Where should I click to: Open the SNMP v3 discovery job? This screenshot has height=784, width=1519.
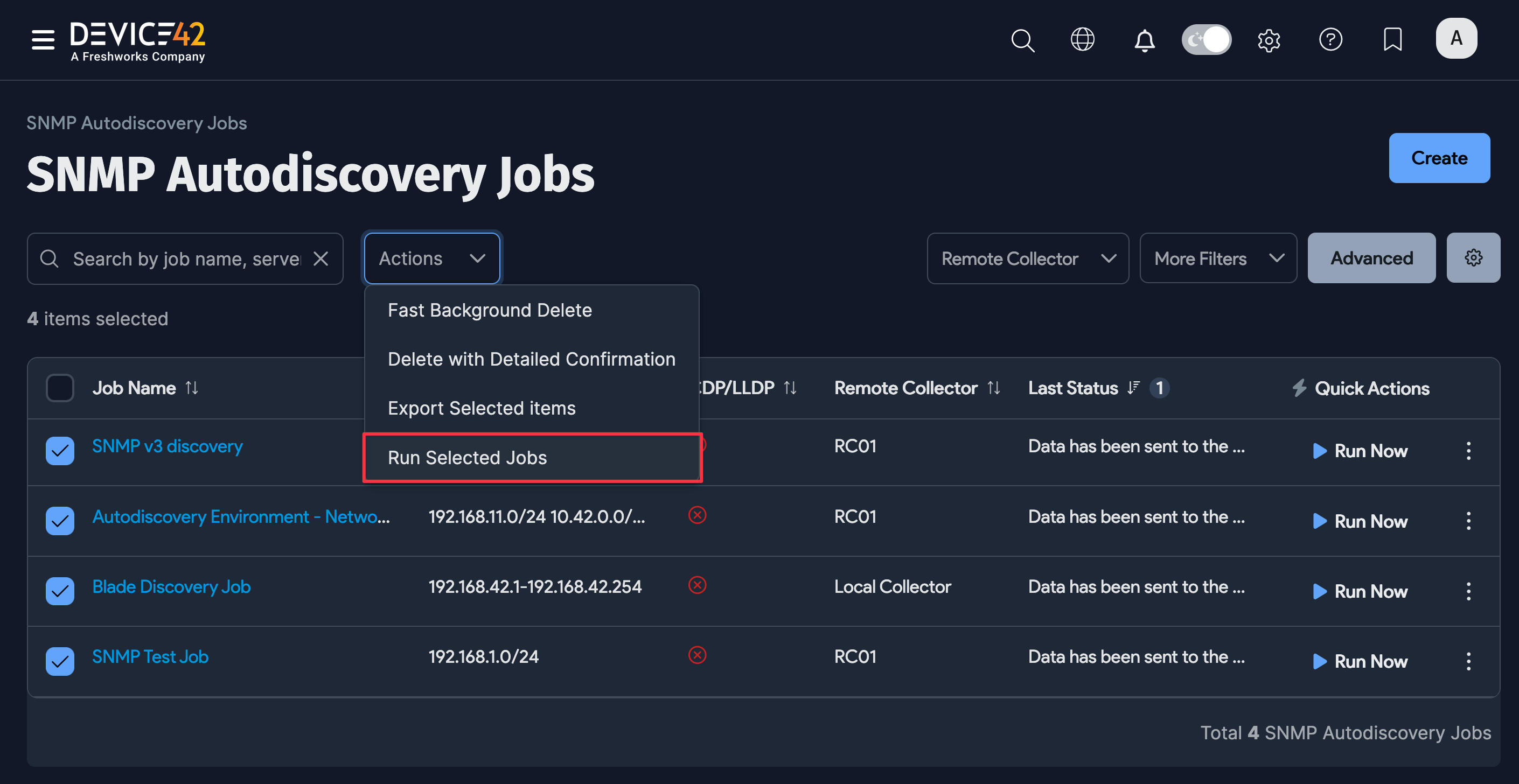(x=167, y=446)
